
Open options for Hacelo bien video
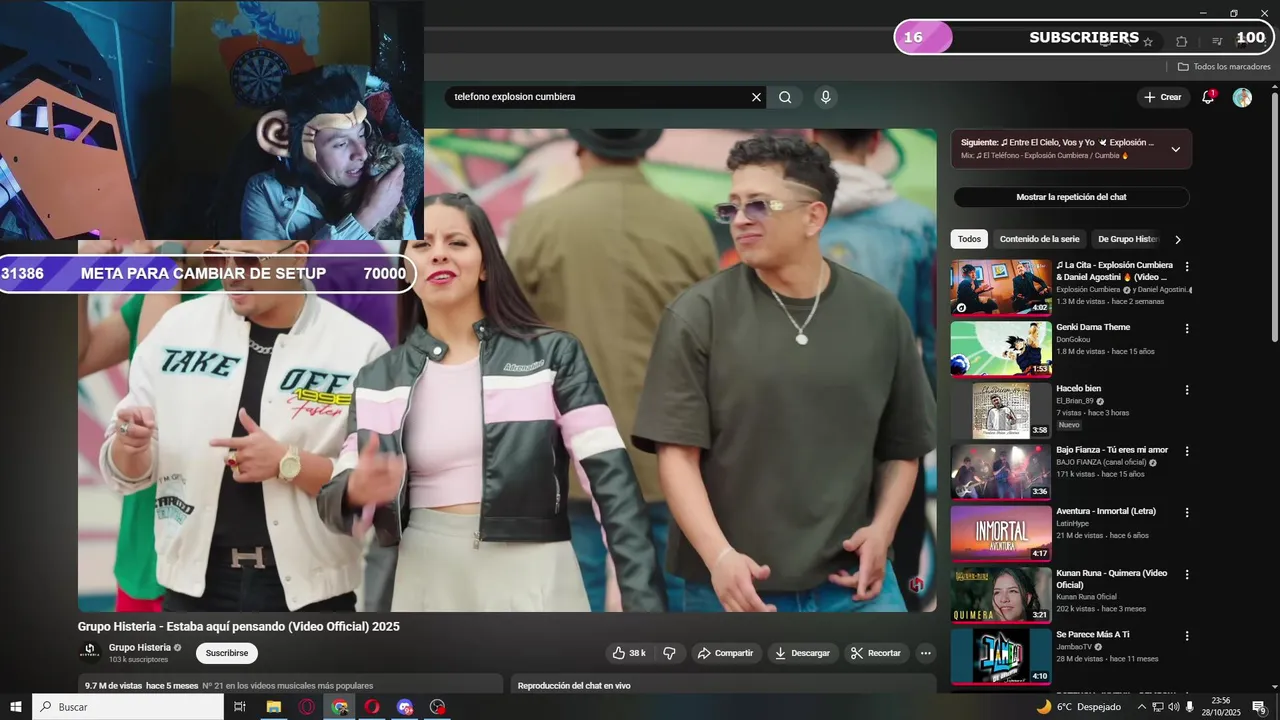click(1187, 390)
